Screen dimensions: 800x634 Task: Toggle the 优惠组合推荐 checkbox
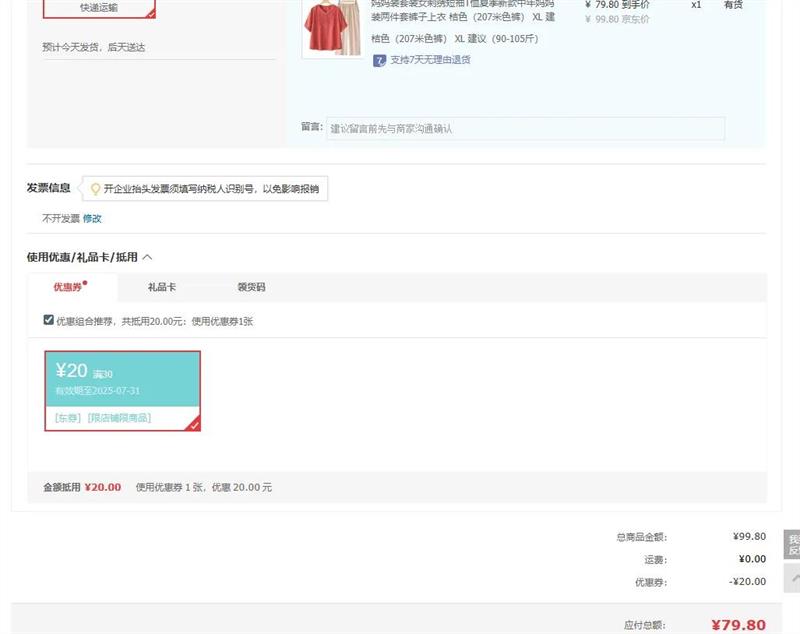48,321
